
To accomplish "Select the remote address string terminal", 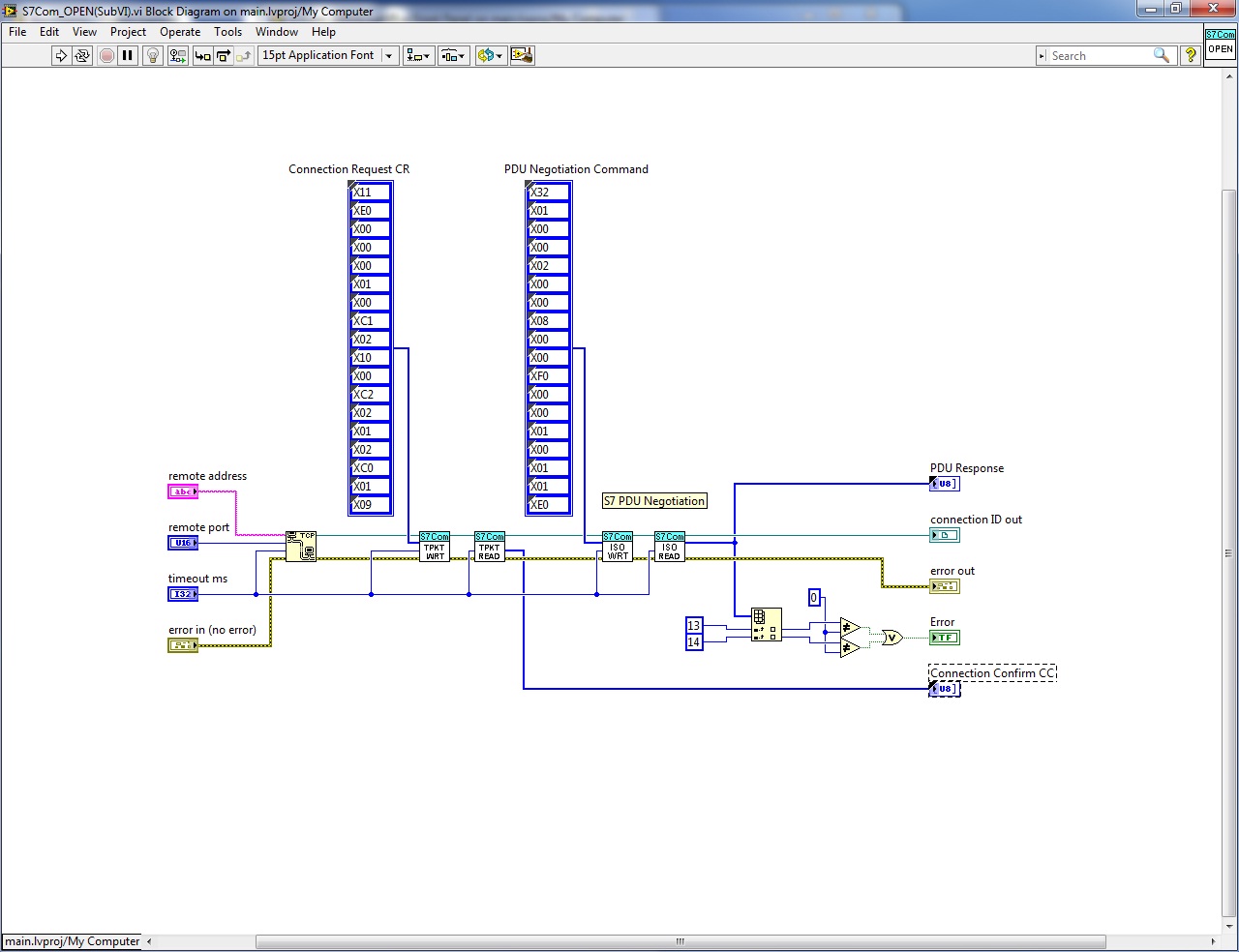I will (x=183, y=492).
